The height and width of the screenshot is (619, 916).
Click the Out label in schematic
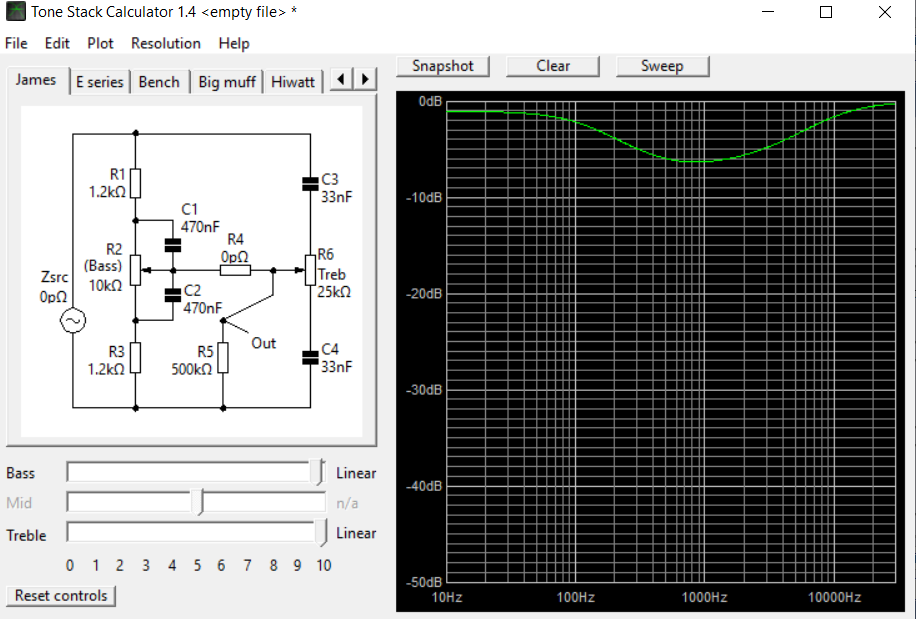pos(263,343)
